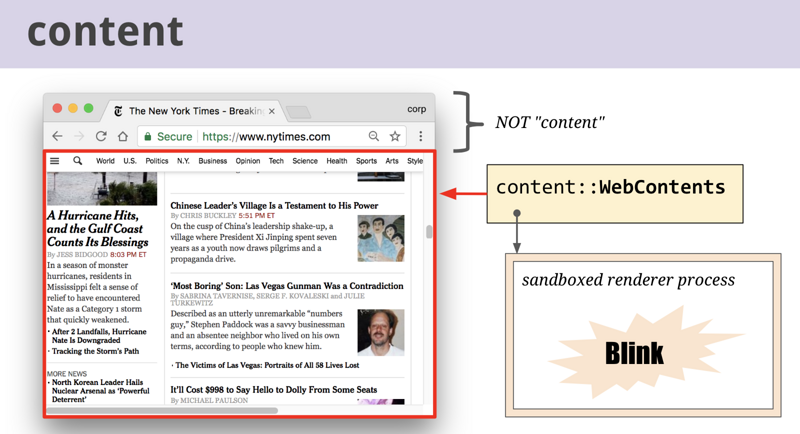Image resolution: width=800 pixels, height=434 pixels.
Task: Click the horizontal scrollbar at page bottom
Action: pos(162,410)
